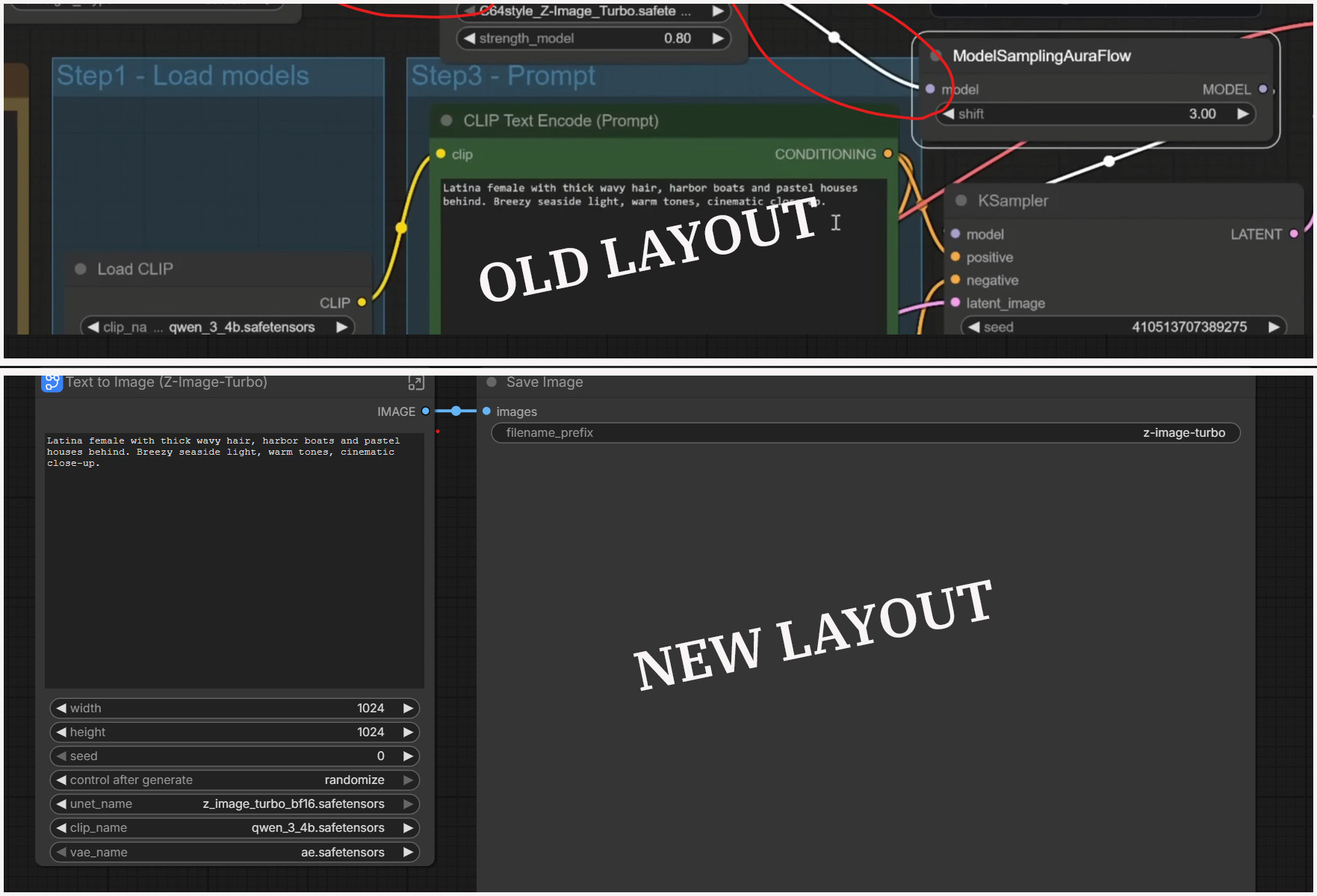This screenshot has width=1317, height=896.
Task: Select the Load CLIP node title
Action: pyautogui.click(x=135, y=269)
